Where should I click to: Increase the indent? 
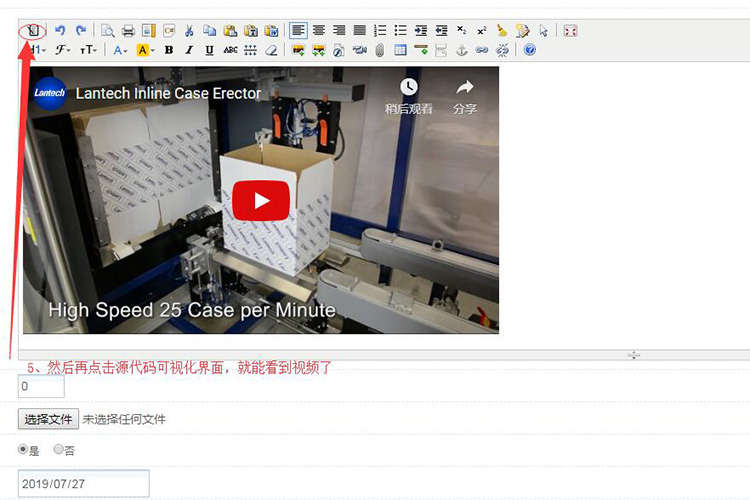pyautogui.click(x=421, y=31)
